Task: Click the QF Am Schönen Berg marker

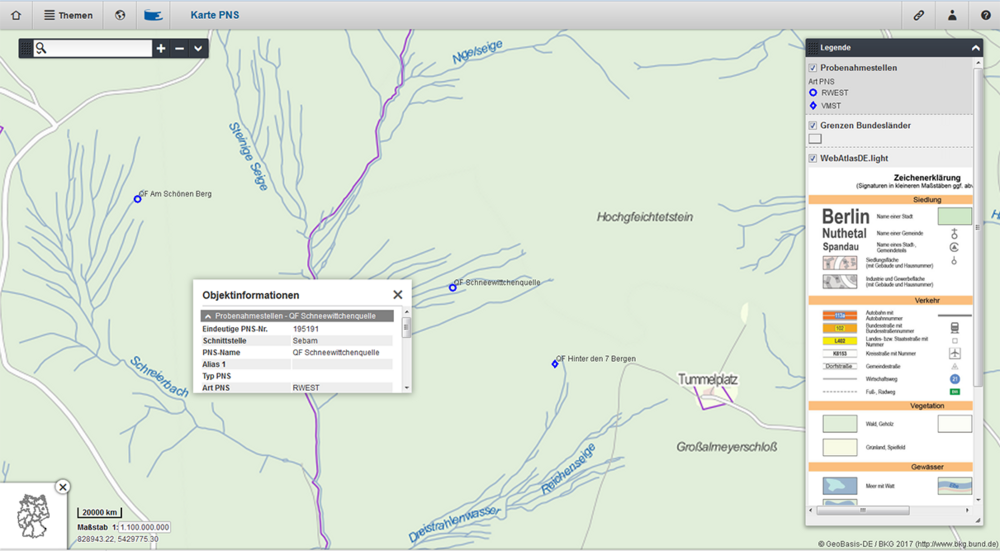Action: 138,199
